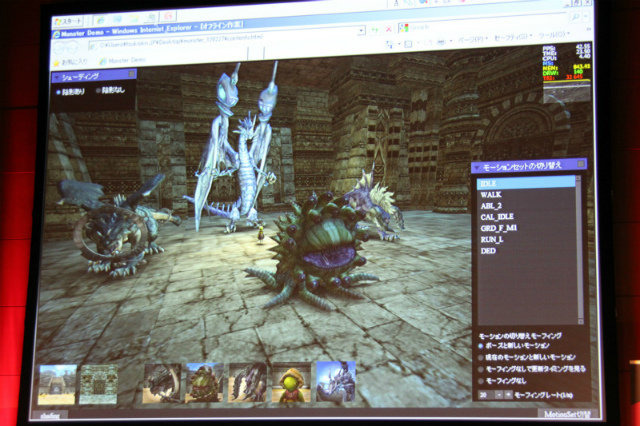The image size is (640, 426).
Task: Collapse the シェーディング panel triangle
Action: point(56,77)
